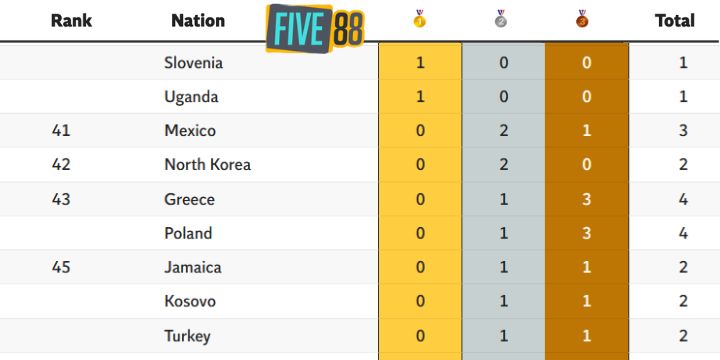
Task: Click Kosovo in the nation column
Action: click(x=190, y=301)
